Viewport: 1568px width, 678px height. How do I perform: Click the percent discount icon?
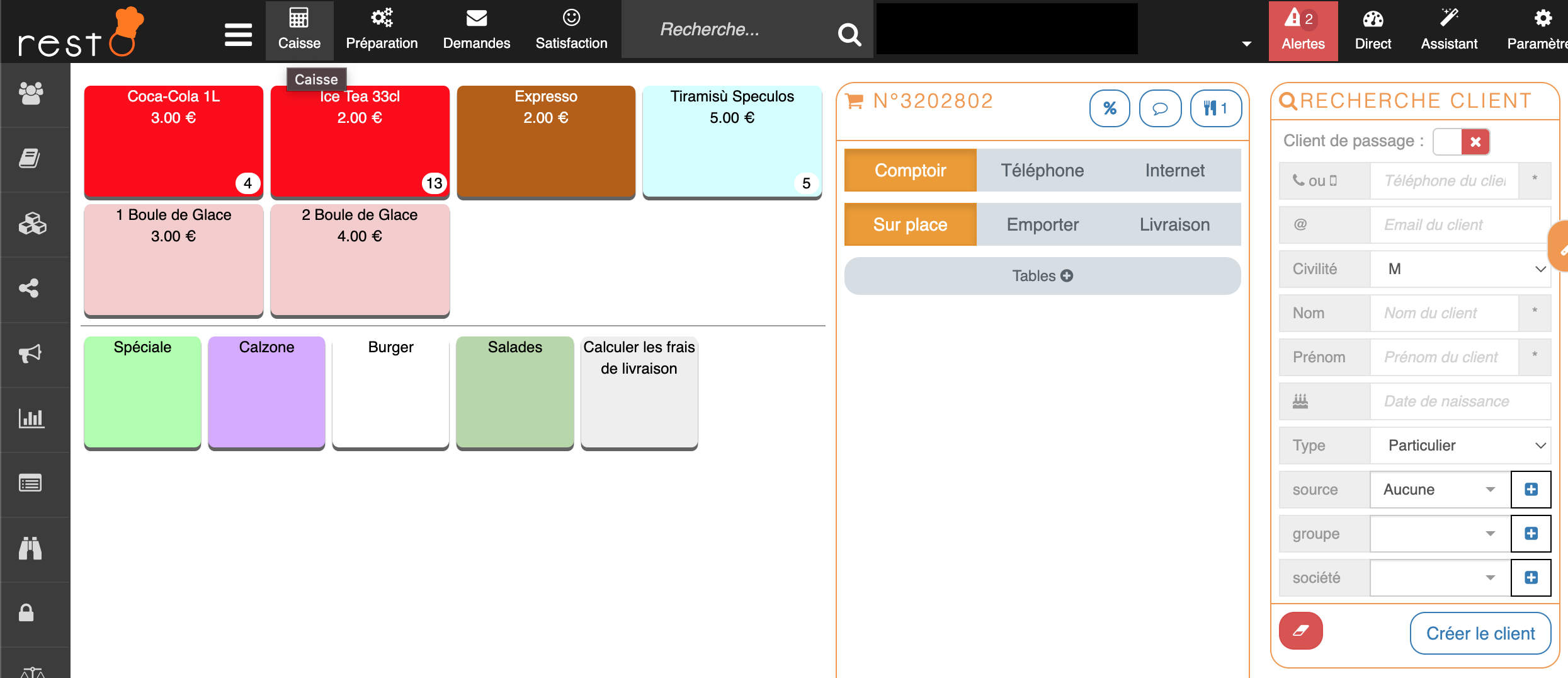coord(1109,108)
